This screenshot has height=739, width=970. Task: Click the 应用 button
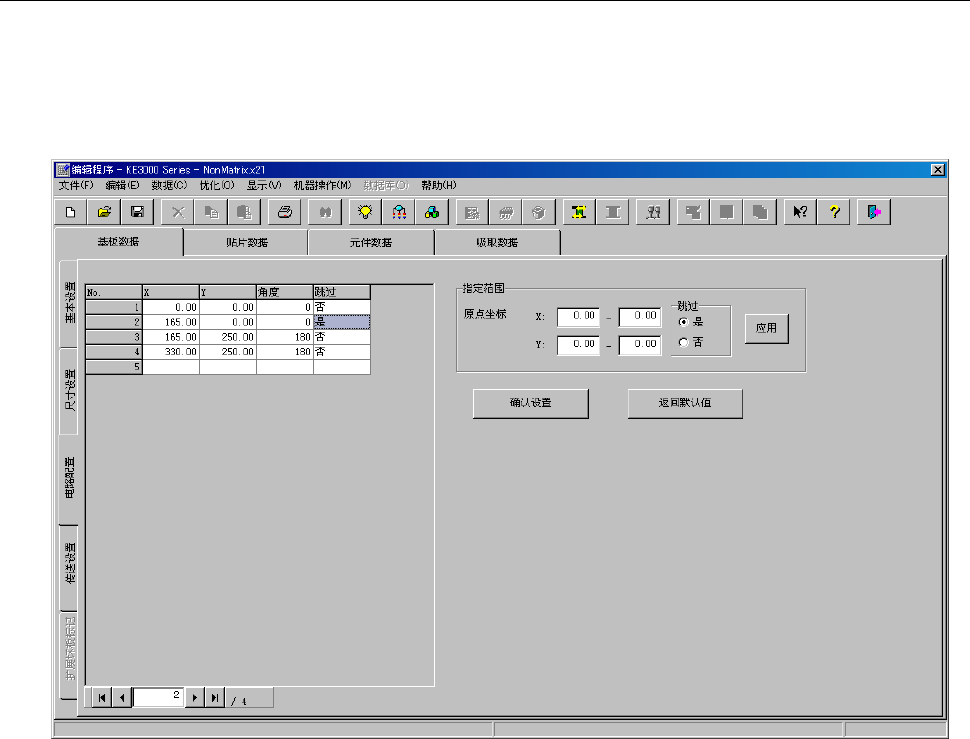[766, 328]
